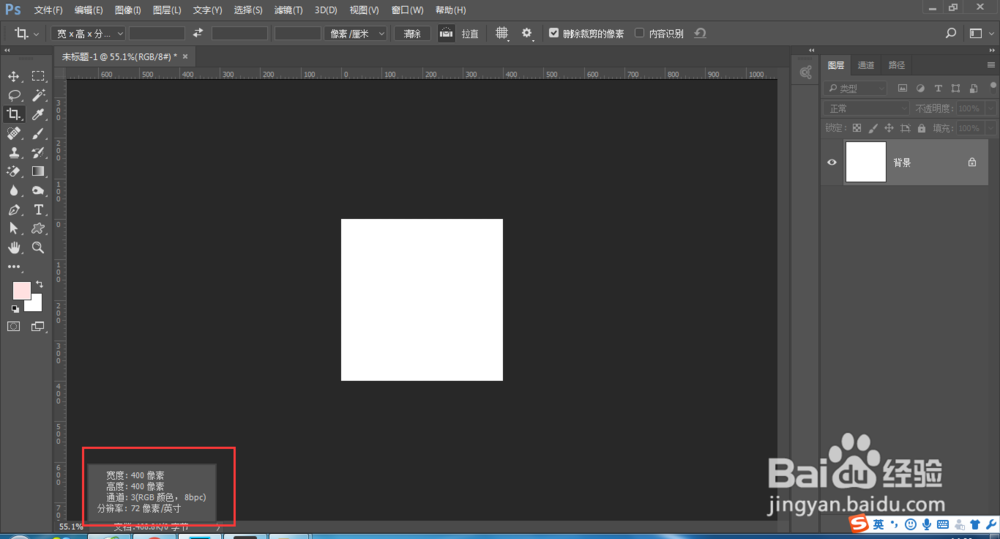
Task: Open the 正常 blend mode dropdown
Action: (x=866, y=108)
